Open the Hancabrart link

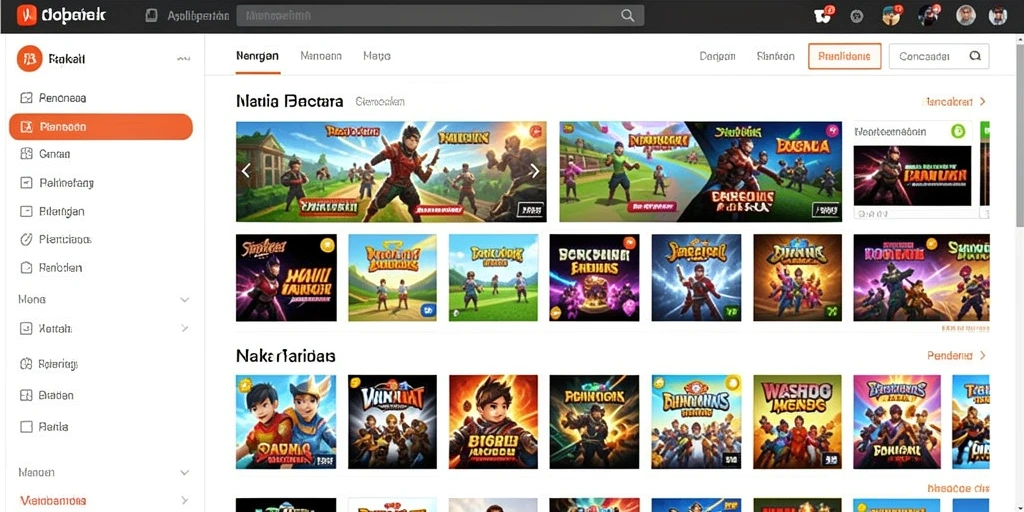click(948, 102)
